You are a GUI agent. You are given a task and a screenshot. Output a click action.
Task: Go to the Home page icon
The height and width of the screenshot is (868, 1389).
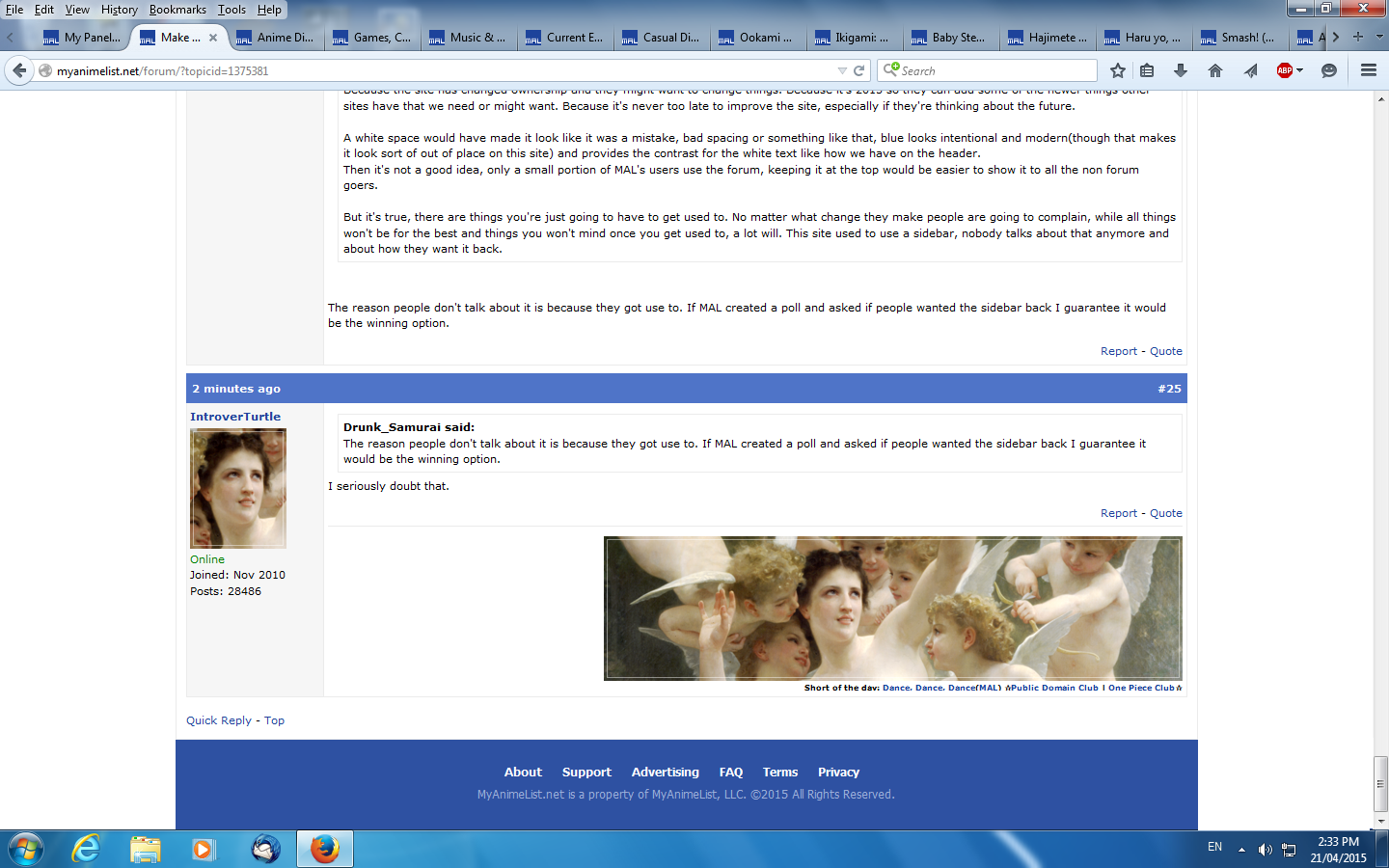tap(1215, 70)
